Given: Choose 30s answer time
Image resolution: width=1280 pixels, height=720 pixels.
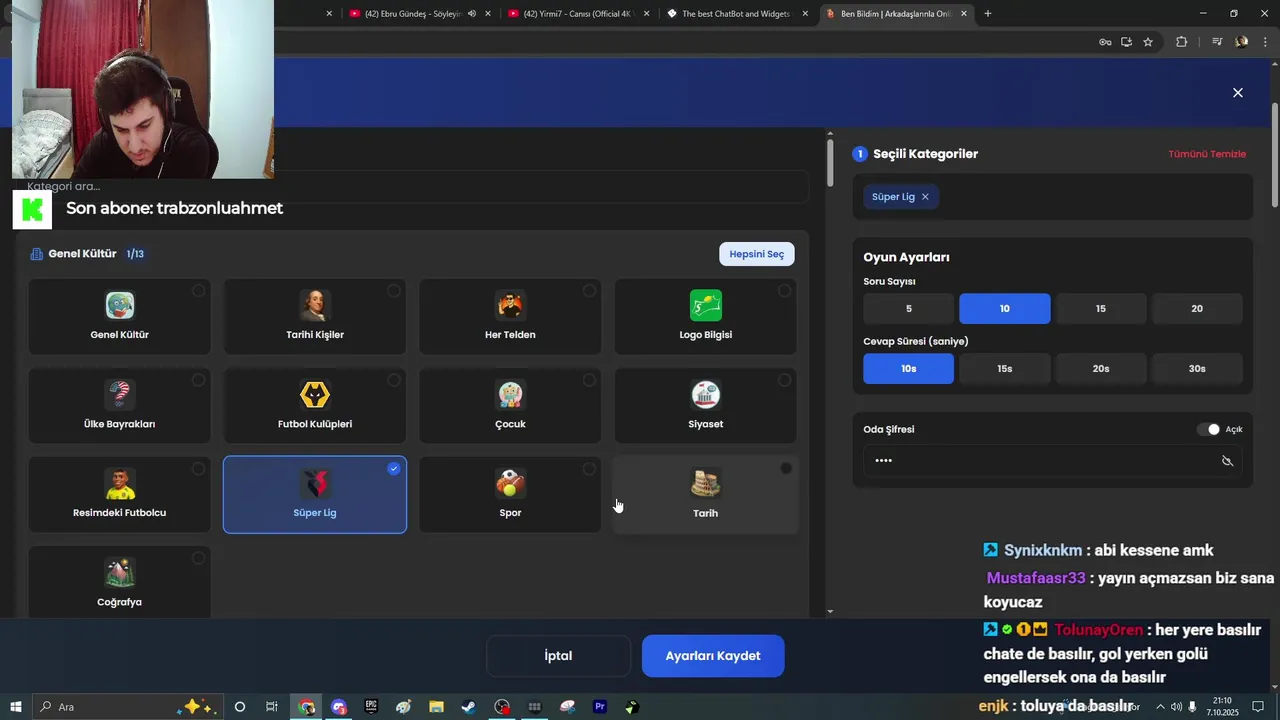Looking at the screenshot, I should tap(1197, 369).
